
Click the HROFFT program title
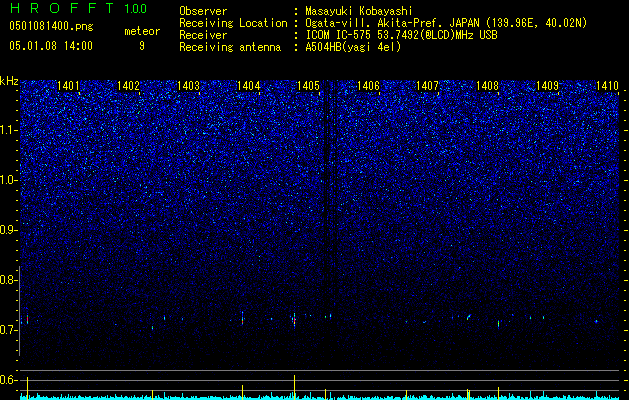(x=63, y=8)
